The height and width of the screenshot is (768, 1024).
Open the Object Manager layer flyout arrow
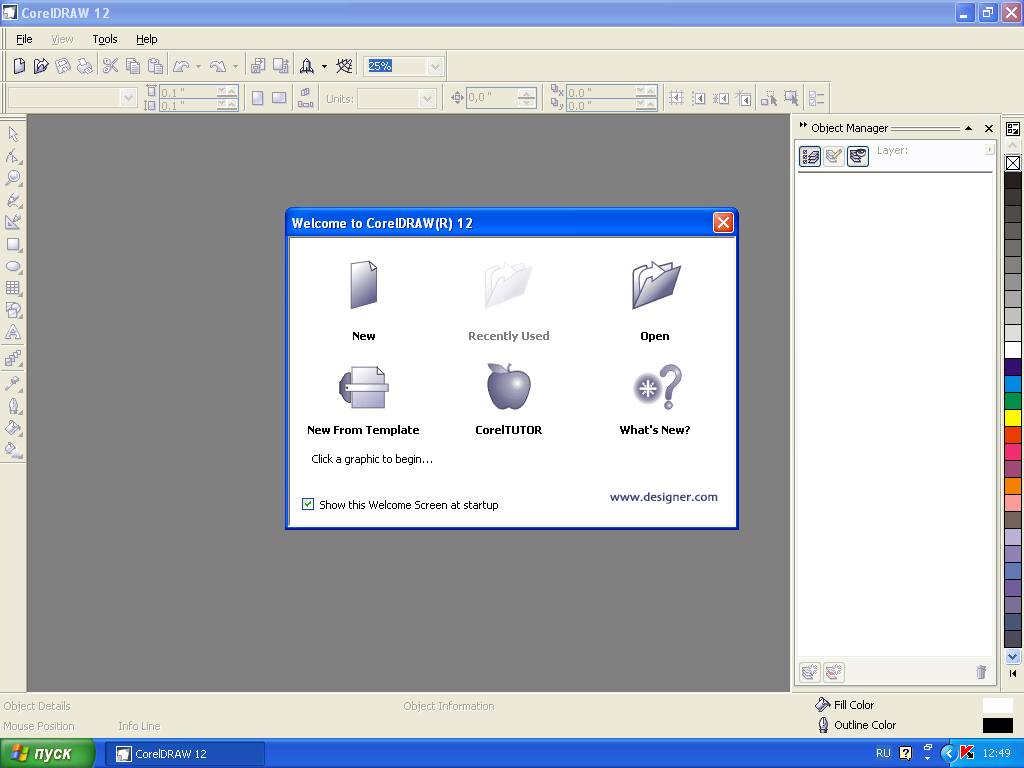[989, 150]
